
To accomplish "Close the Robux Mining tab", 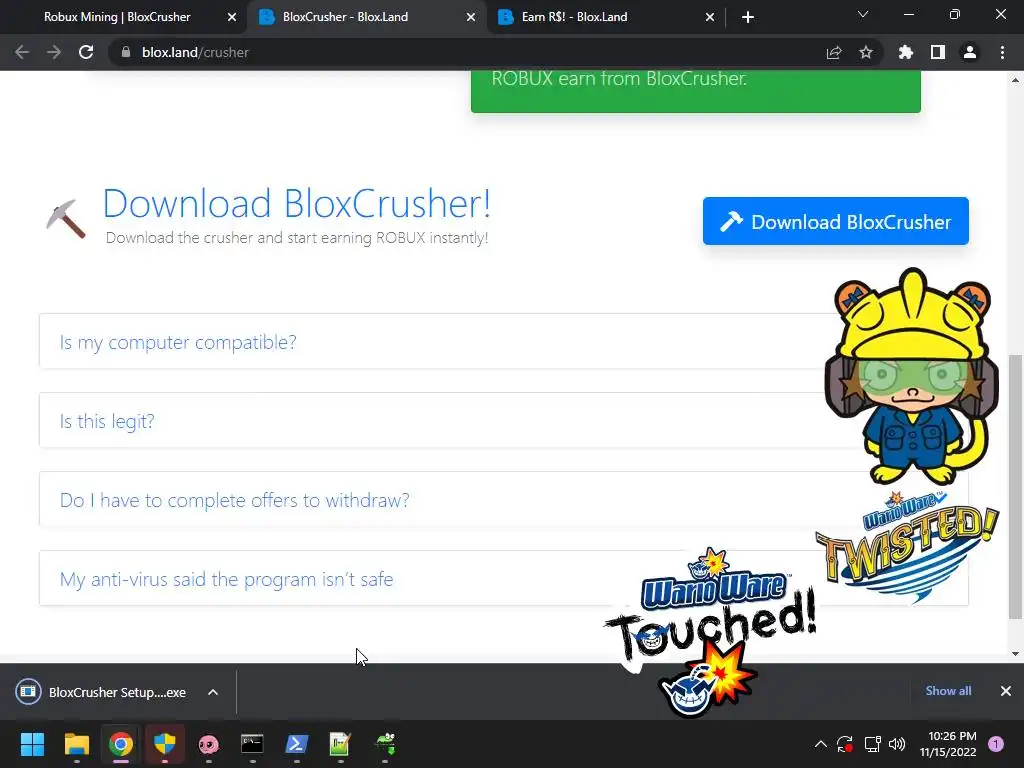I will coord(232,17).
